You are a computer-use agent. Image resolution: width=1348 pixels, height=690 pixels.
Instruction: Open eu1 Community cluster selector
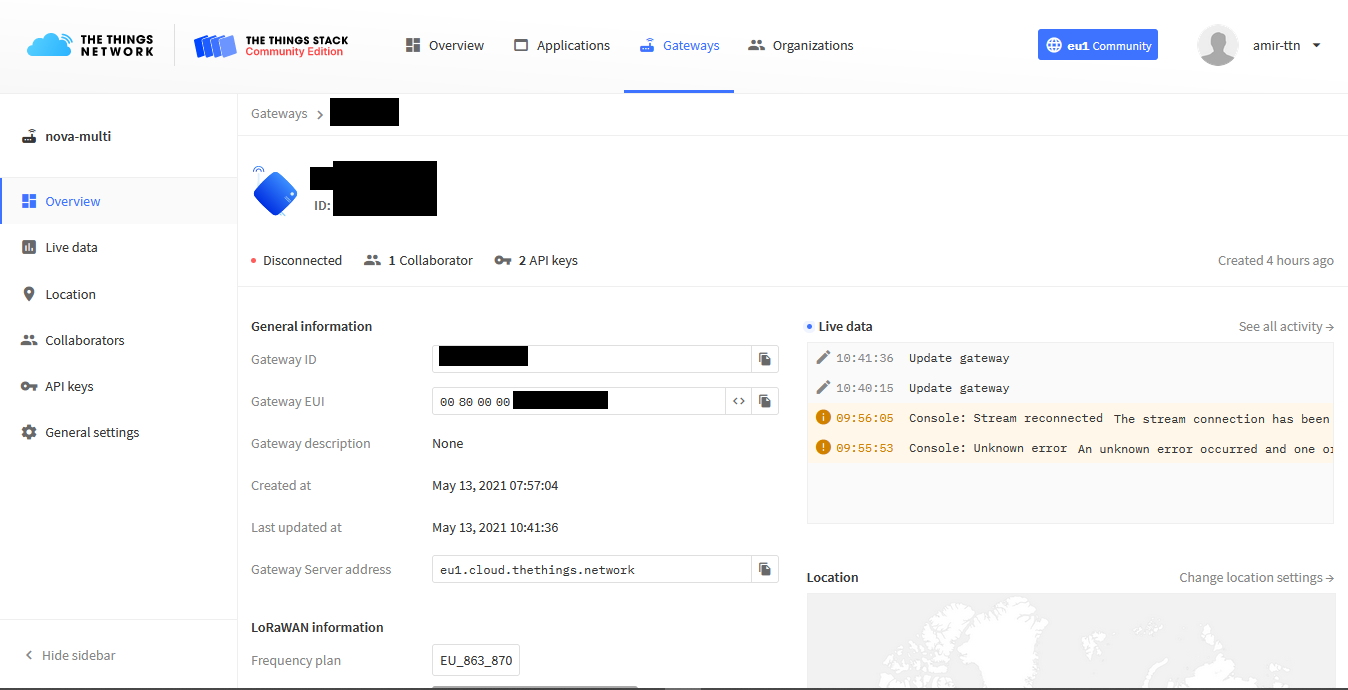(x=1097, y=45)
